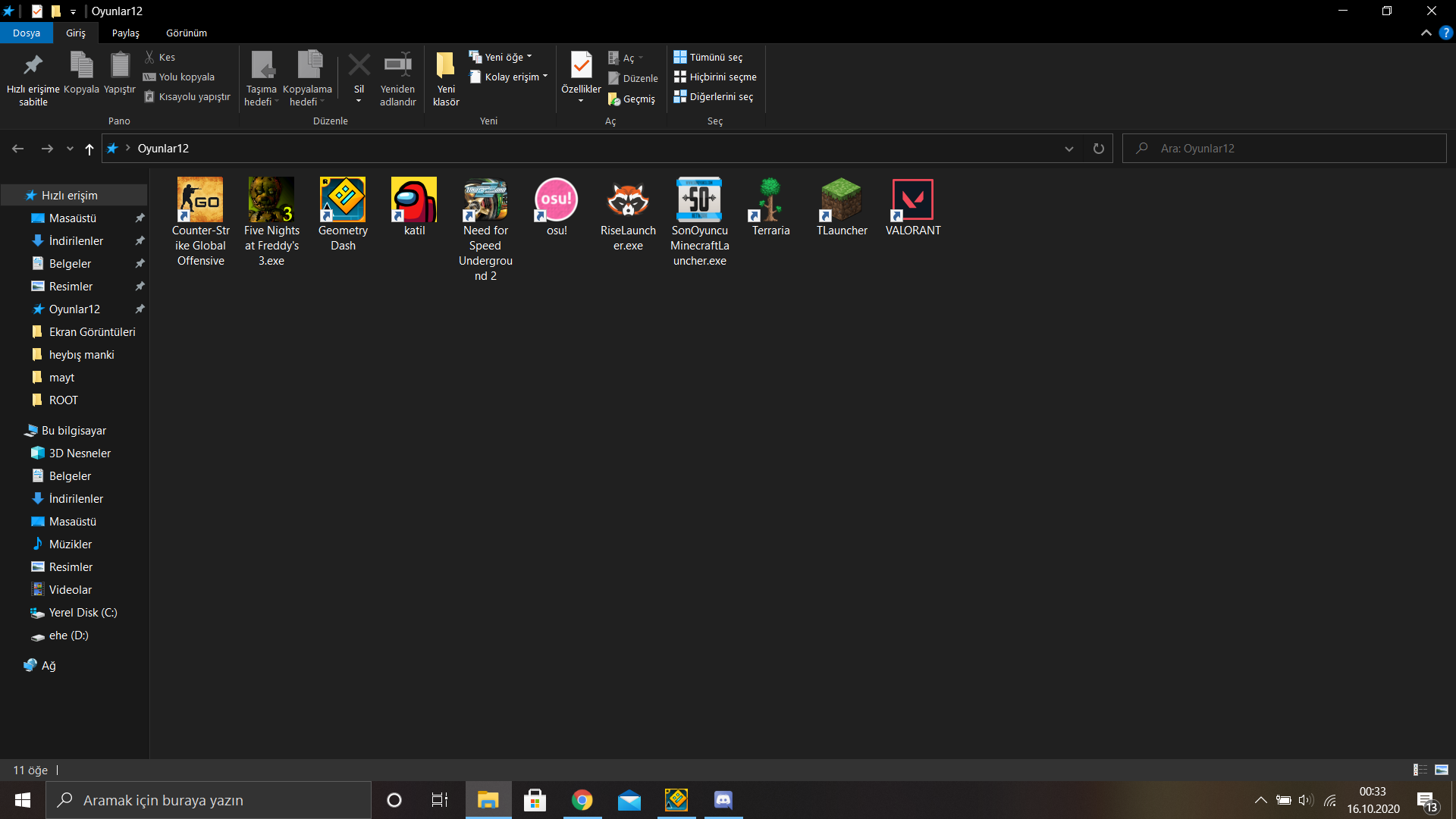
Task: Select Five Nights at Freddy's 3.exe
Action: [x=271, y=221]
